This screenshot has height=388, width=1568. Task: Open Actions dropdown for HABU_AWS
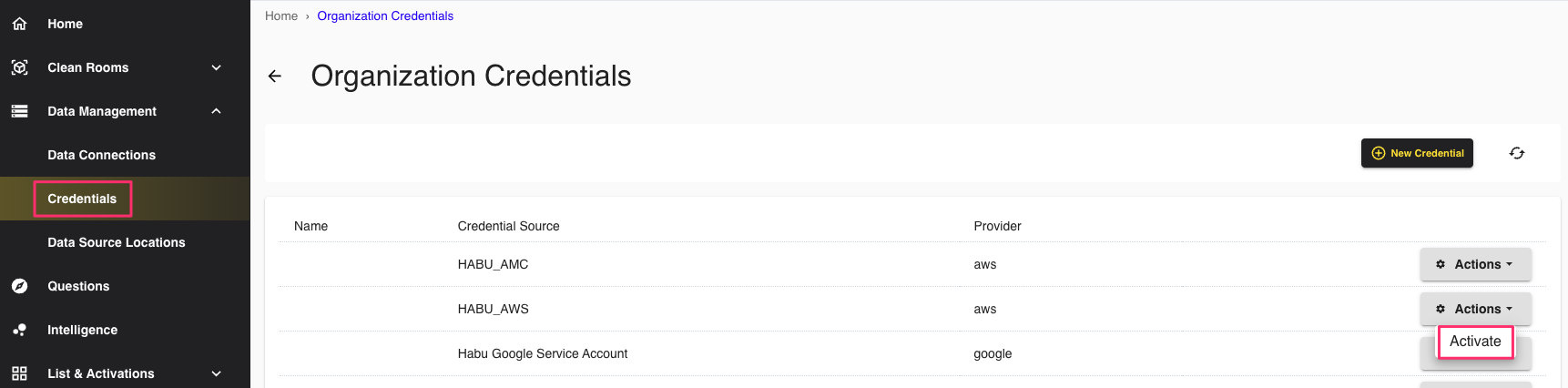[1475, 309]
